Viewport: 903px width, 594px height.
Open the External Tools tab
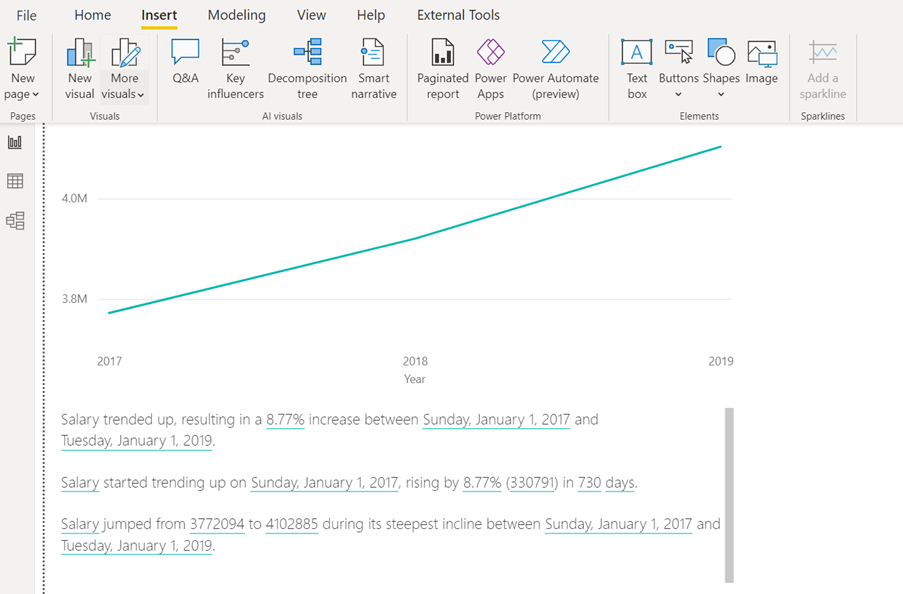458,15
